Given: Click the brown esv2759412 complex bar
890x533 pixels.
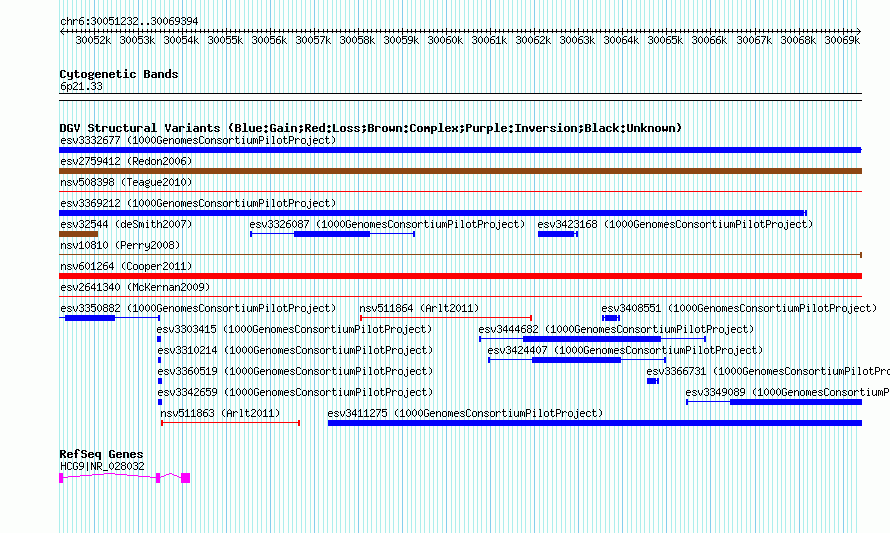Looking at the screenshot, I should pos(460,171).
